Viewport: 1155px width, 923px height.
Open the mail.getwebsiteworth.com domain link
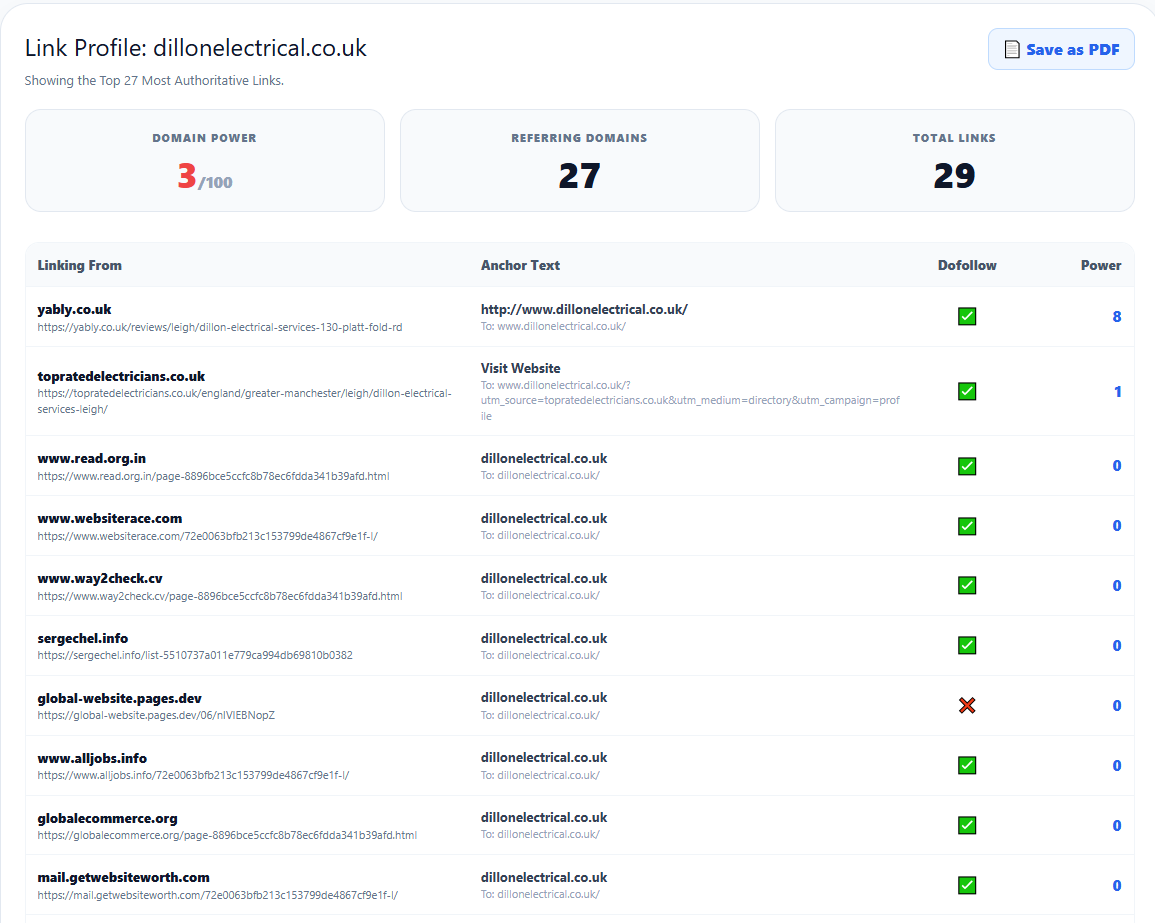pyautogui.click(x=124, y=877)
